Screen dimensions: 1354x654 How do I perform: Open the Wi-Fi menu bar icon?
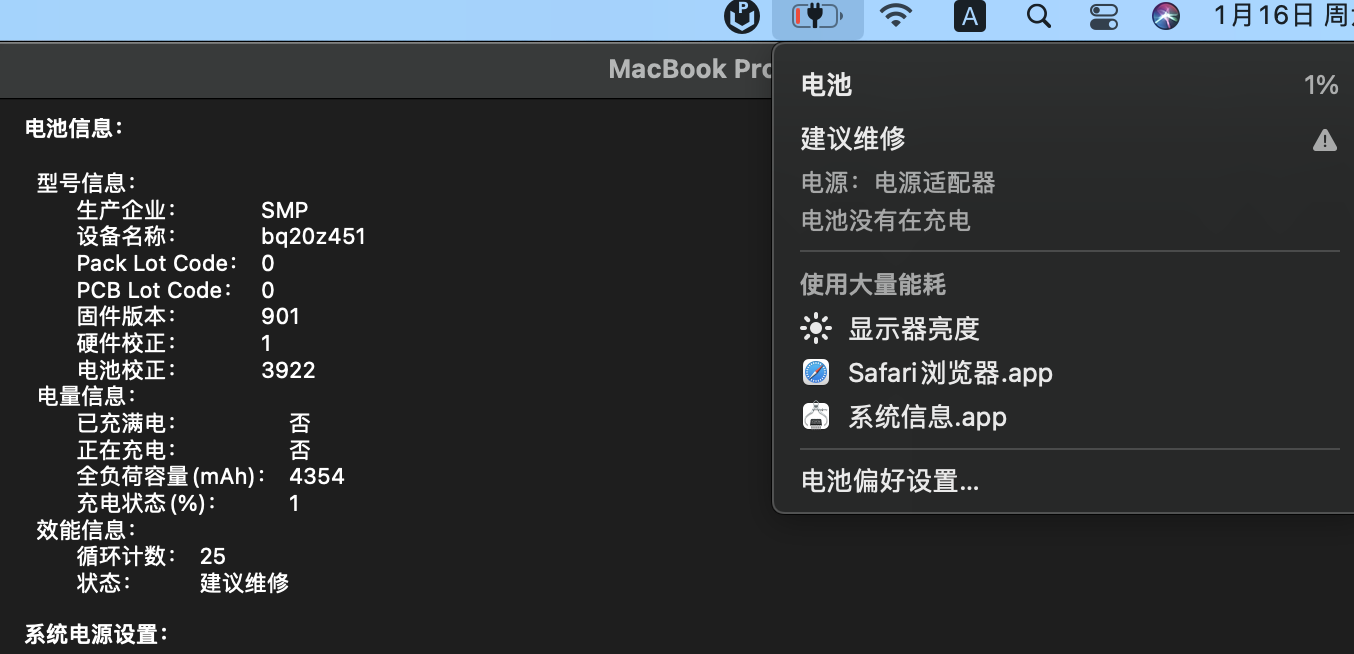point(897,17)
